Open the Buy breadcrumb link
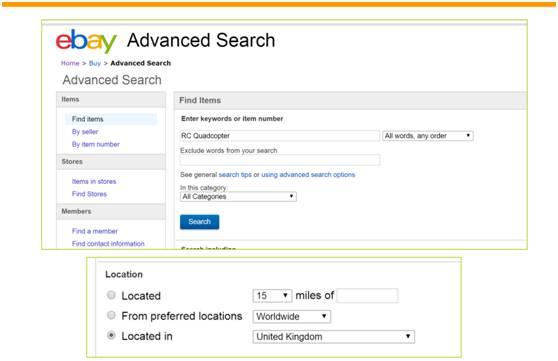Screen dimensions: 558x361 coord(95,63)
